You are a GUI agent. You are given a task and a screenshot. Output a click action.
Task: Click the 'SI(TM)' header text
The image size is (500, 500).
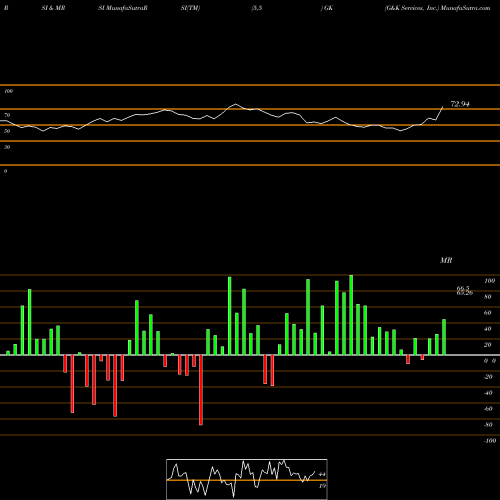[x=190, y=8]
